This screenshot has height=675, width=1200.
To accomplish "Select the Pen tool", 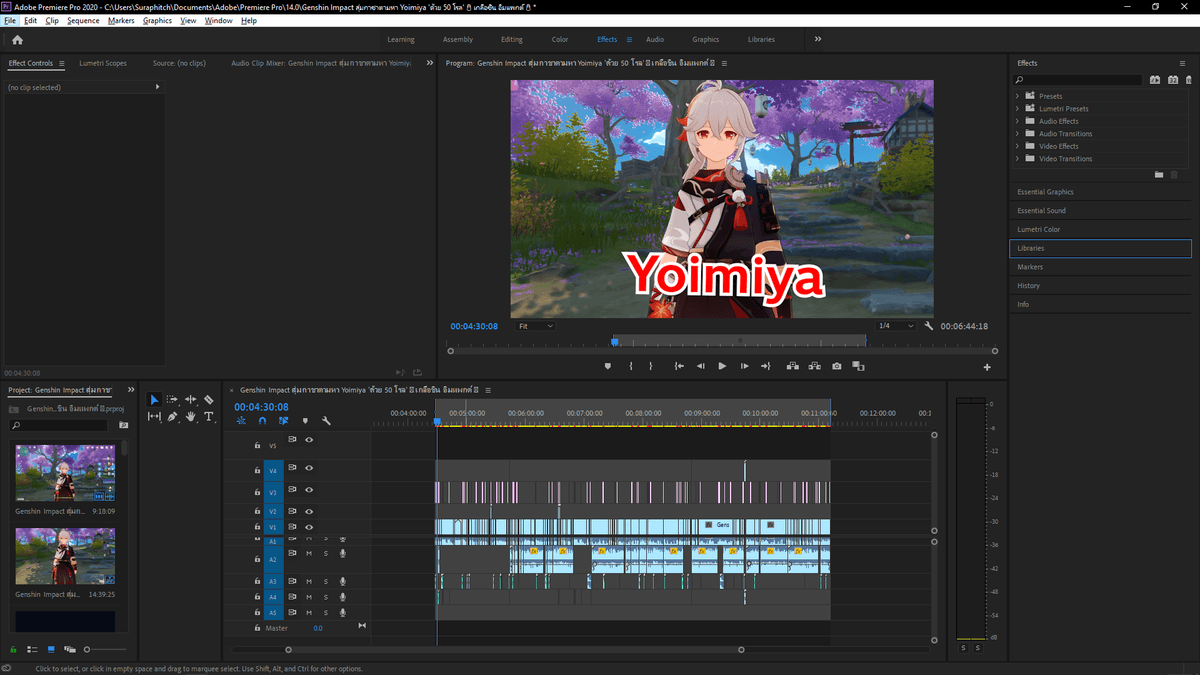I will point(172,417).
